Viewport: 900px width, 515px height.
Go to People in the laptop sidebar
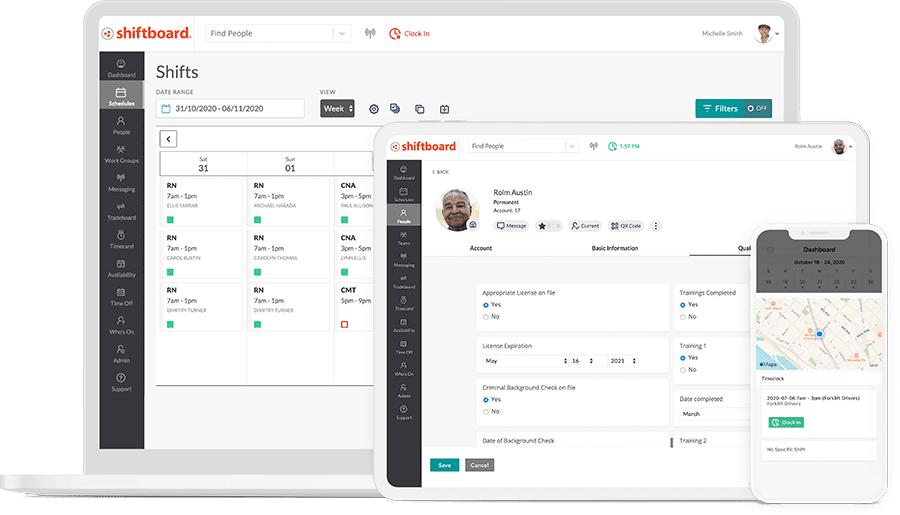(x=121, y=125)
